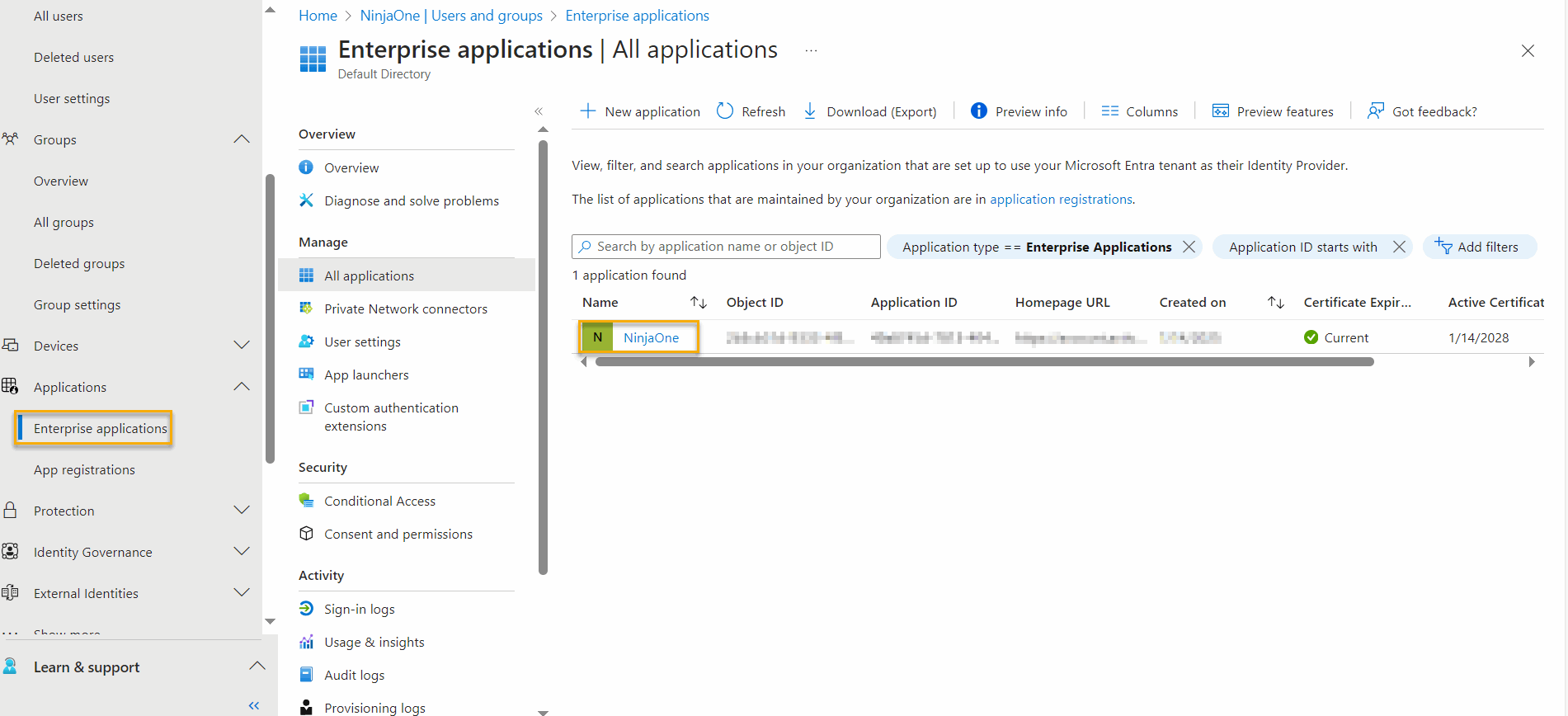This screenshot has width=1568, height=716.
Task: Collapse the Applications section chevron
Action: pyautogui.click(x=241, y=387)
